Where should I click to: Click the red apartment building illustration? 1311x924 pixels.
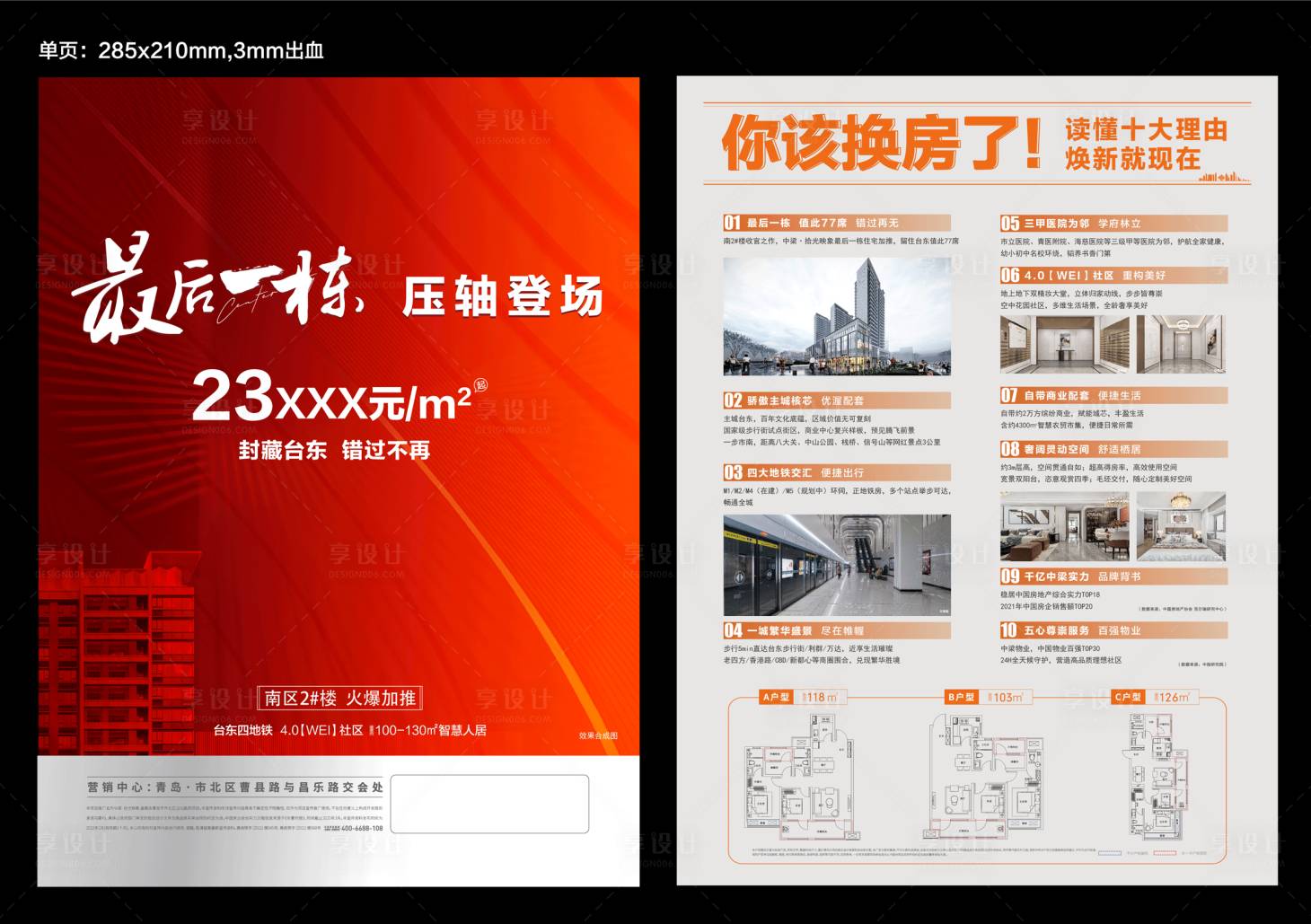(117, 654)
